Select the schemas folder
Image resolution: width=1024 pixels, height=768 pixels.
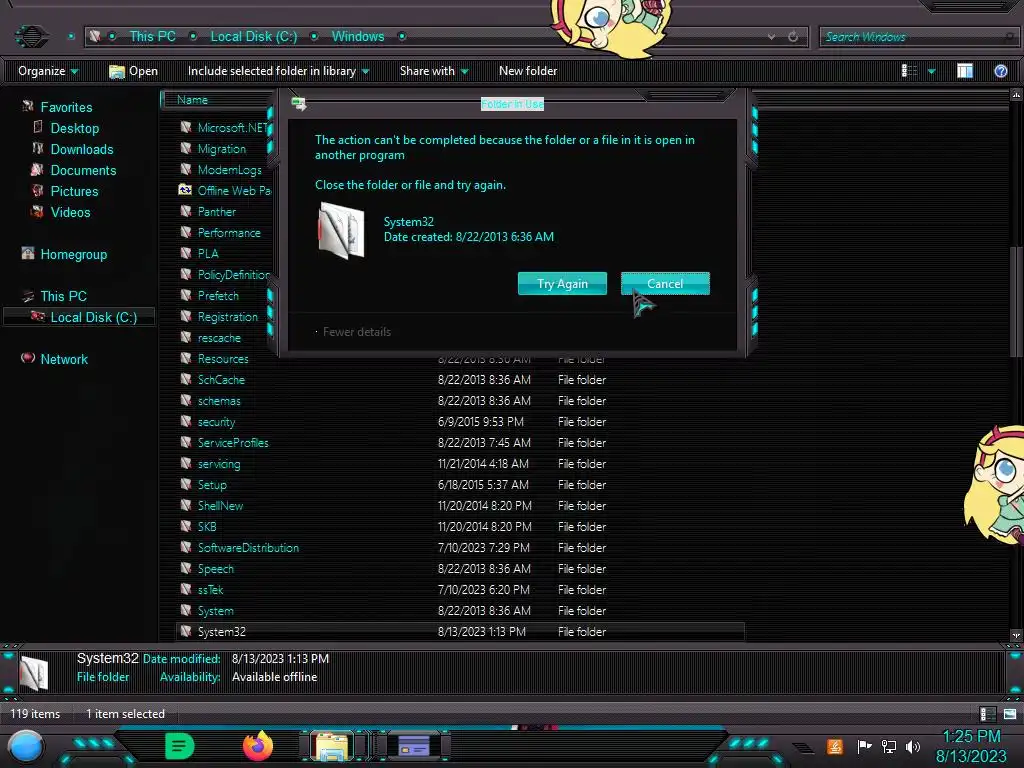click(x=219, y=400)
